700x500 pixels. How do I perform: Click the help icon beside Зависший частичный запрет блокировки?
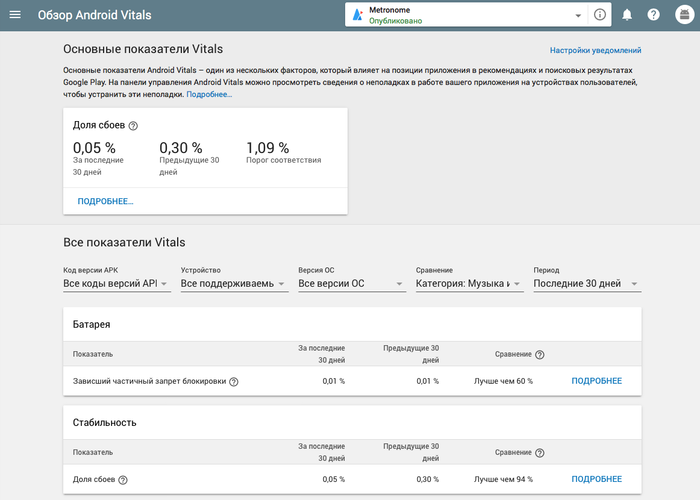tap(234, 381)
